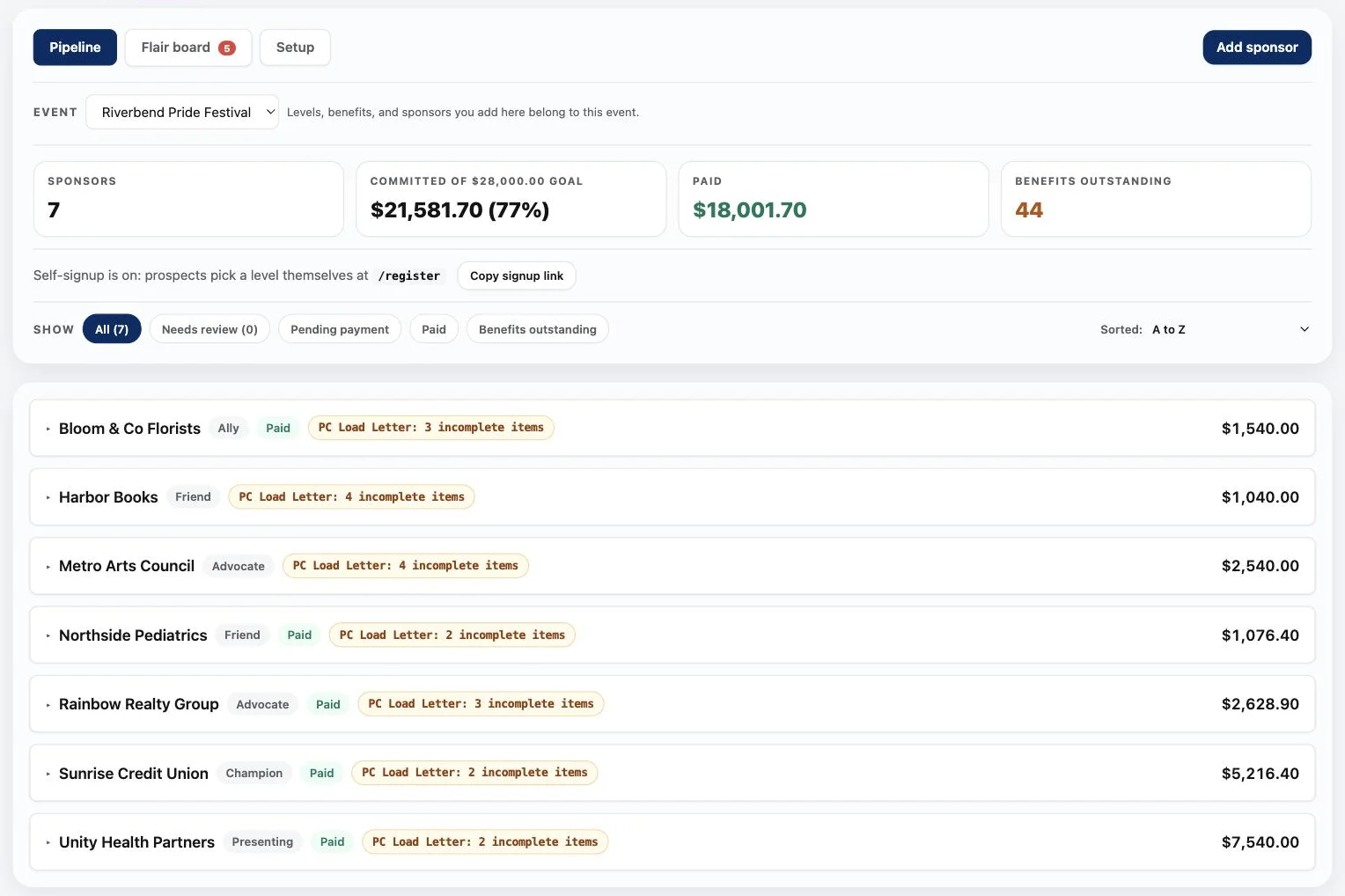Click the Sunrise Credit Union name

134,774
